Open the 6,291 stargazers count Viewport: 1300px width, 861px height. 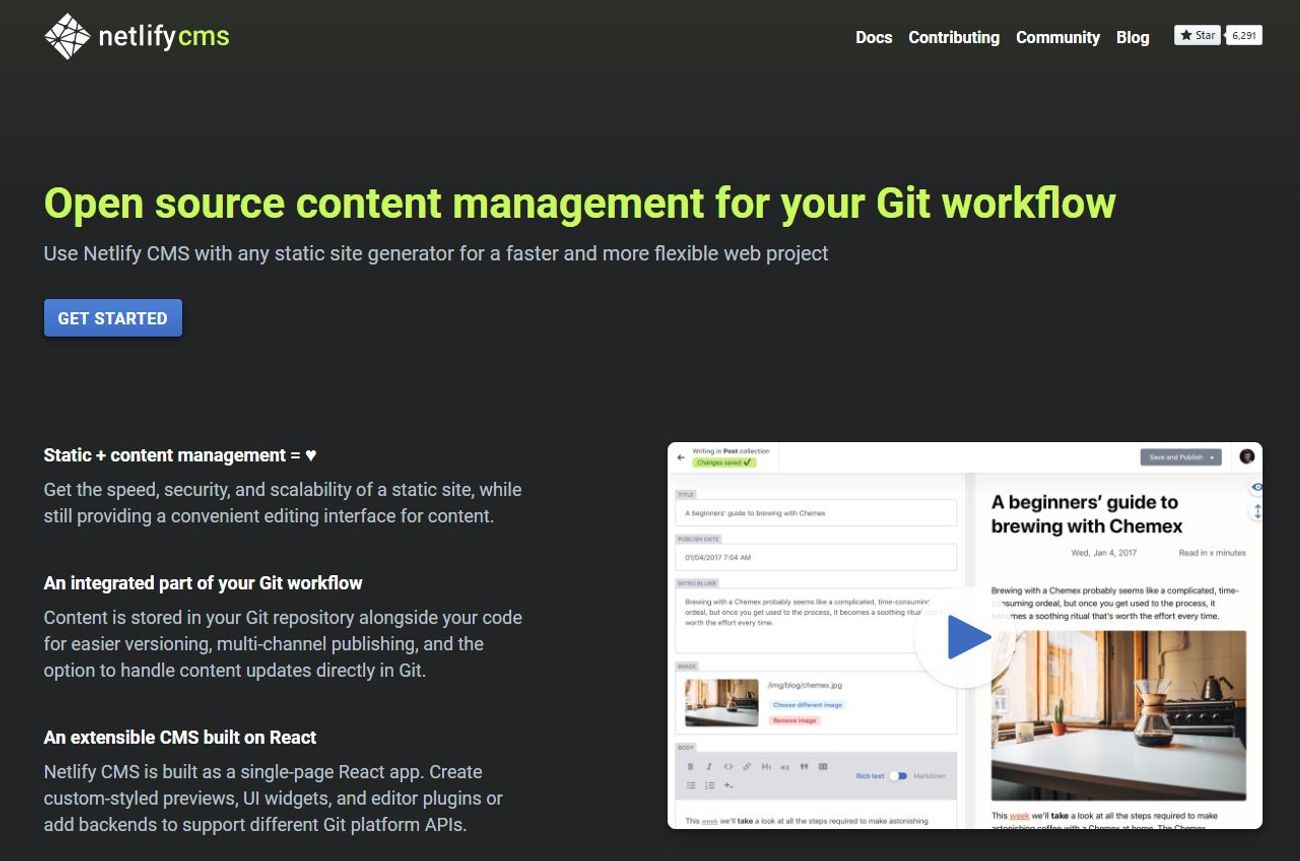[1244, 35]
